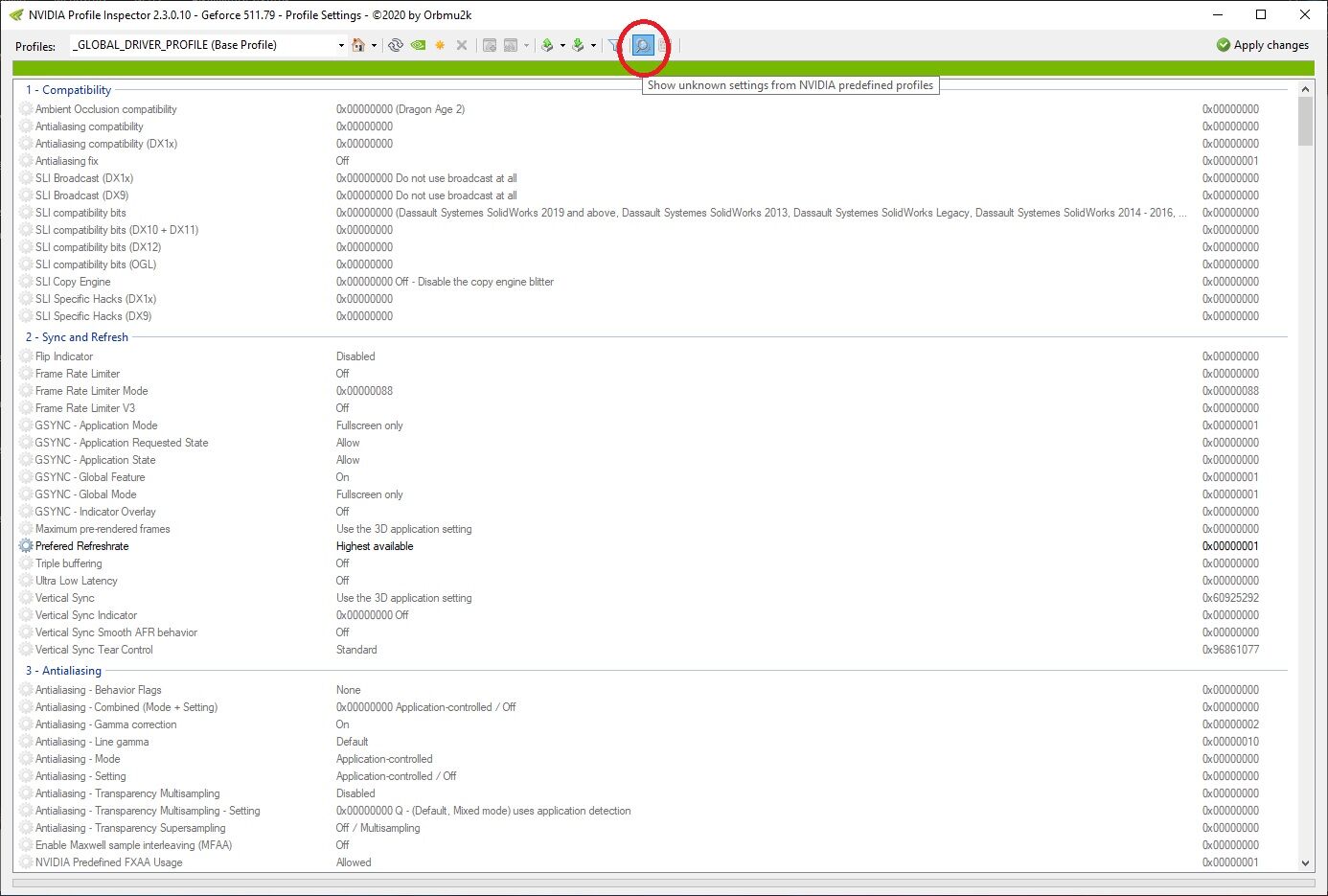Click gear icon beside Antialiasing - Mode
Viewport: 1328px width, 896px height.
click(x=26, y=759)
